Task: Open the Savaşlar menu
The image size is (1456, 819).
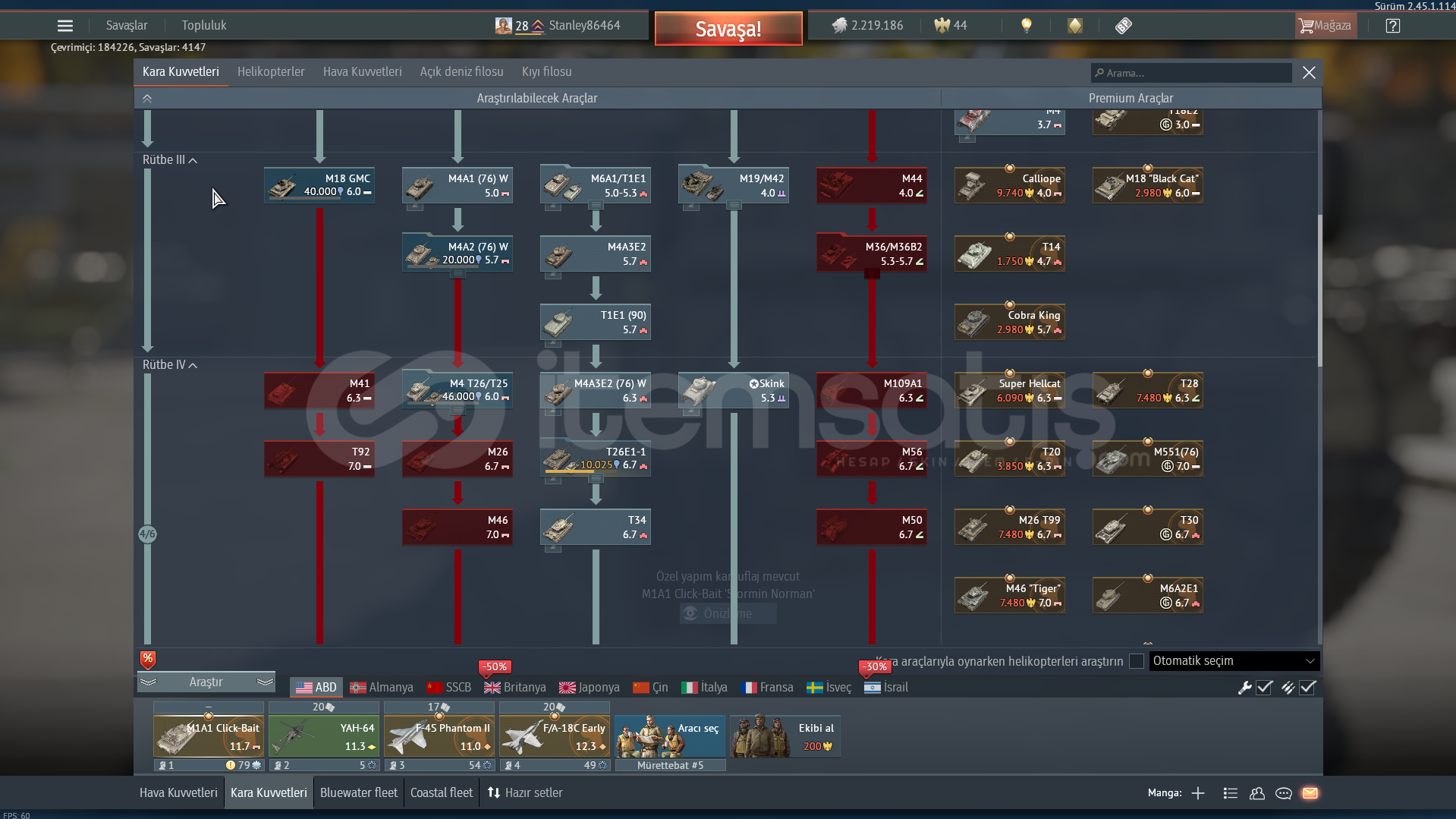Action: 127,26
